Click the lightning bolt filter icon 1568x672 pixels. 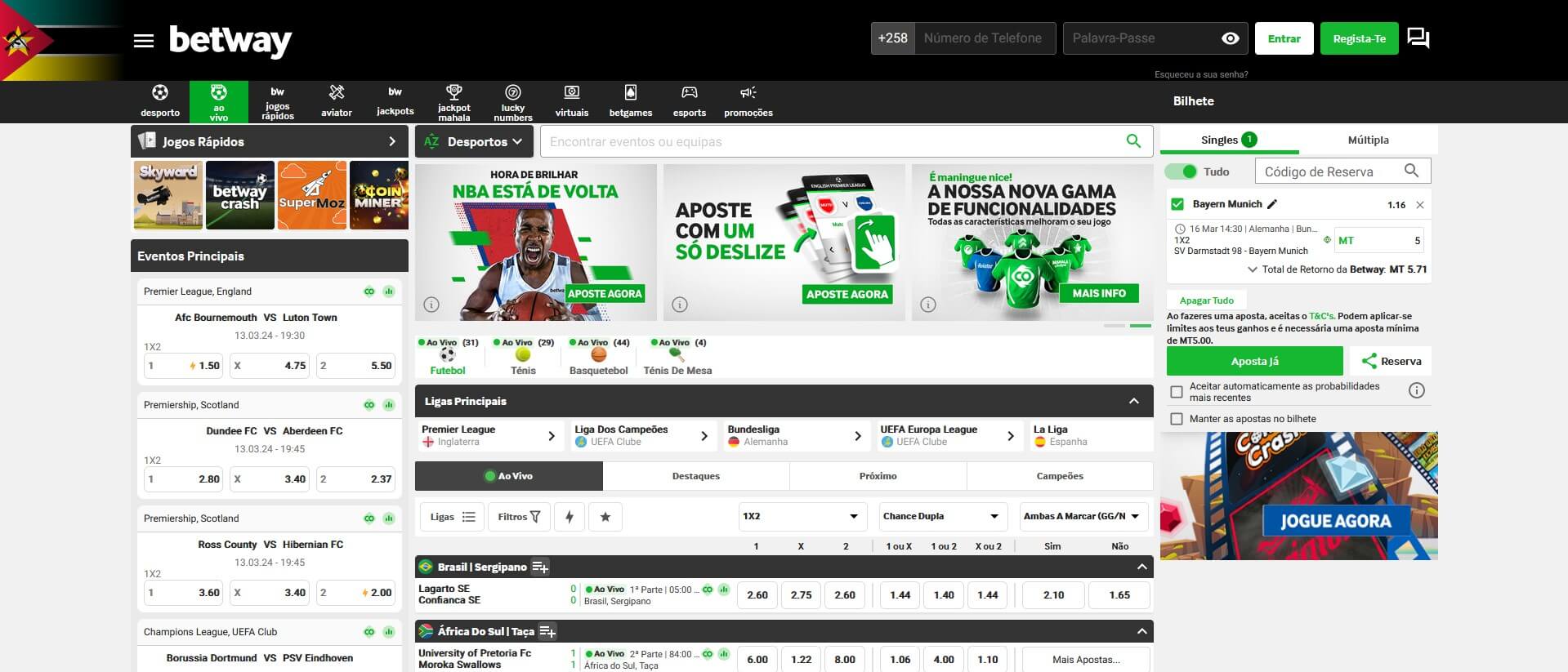[x=570, y=517]
